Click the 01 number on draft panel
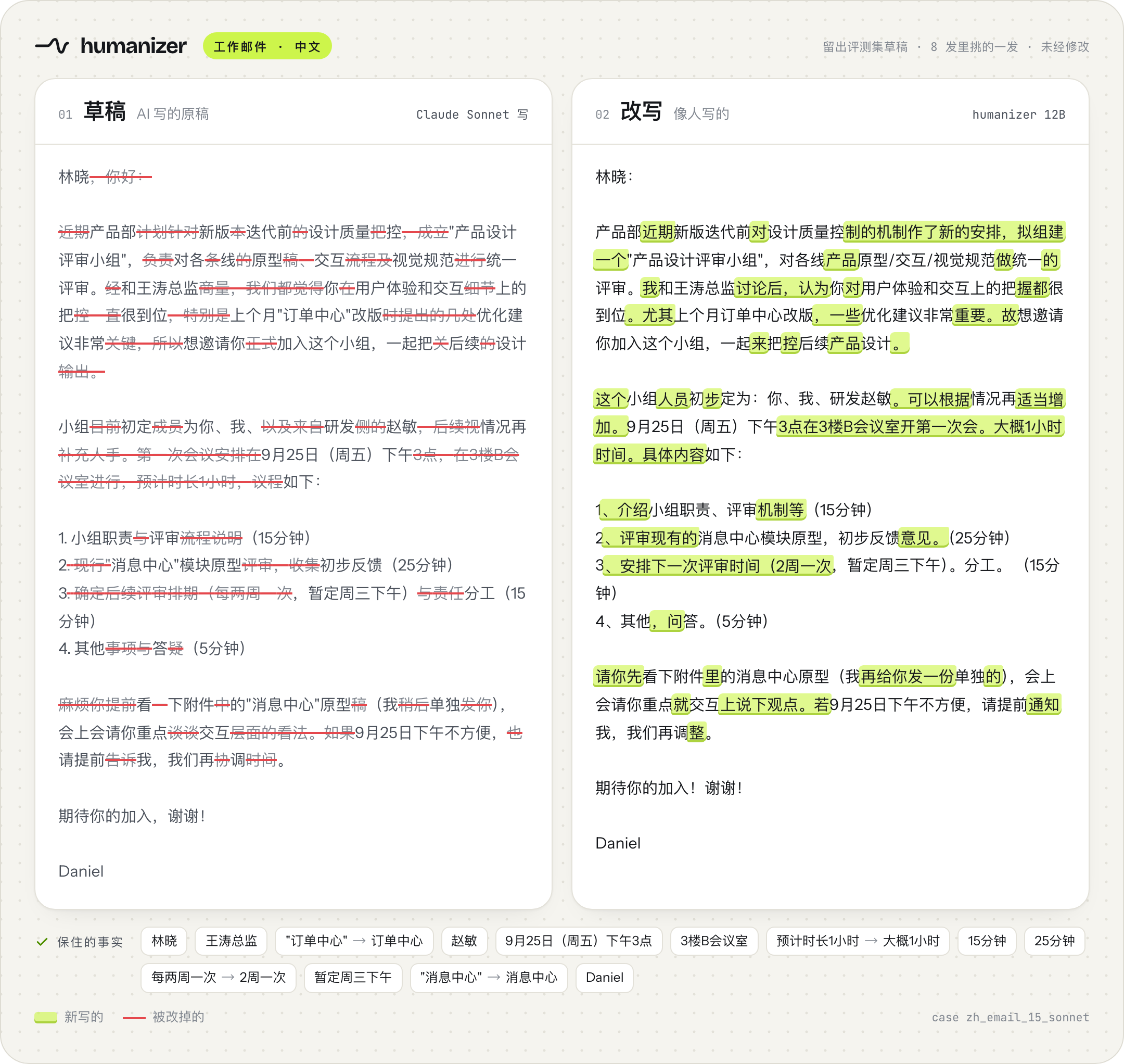 (65, 115)
